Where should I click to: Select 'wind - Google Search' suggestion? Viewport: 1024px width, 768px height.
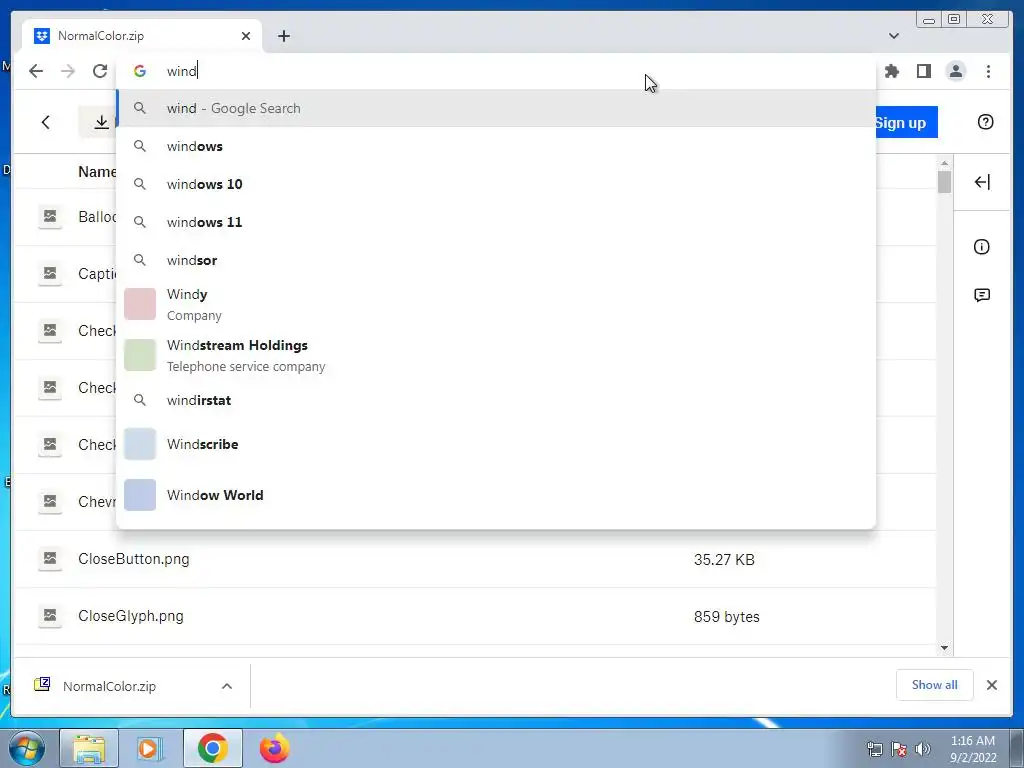point(496,108)
